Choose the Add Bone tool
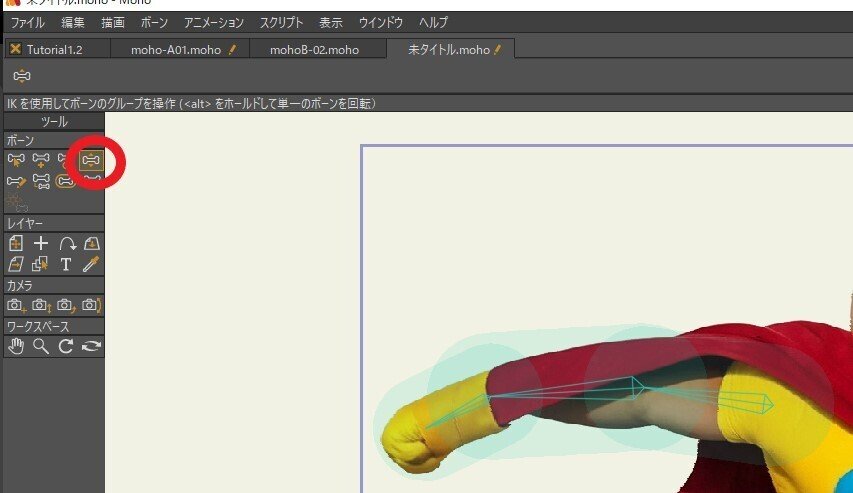Screen dimensions: 853x493 [41, 160]
